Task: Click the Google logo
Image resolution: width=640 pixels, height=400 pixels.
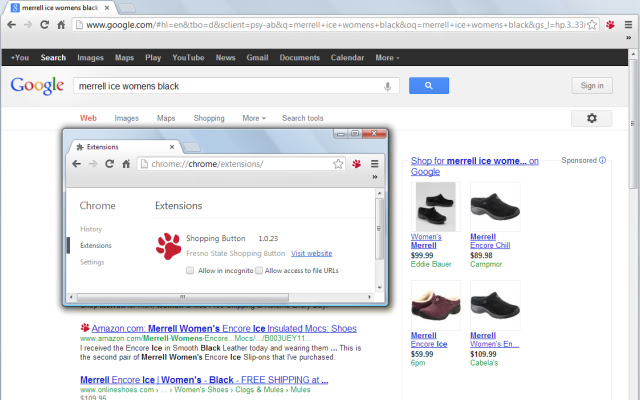Action: 37,86
